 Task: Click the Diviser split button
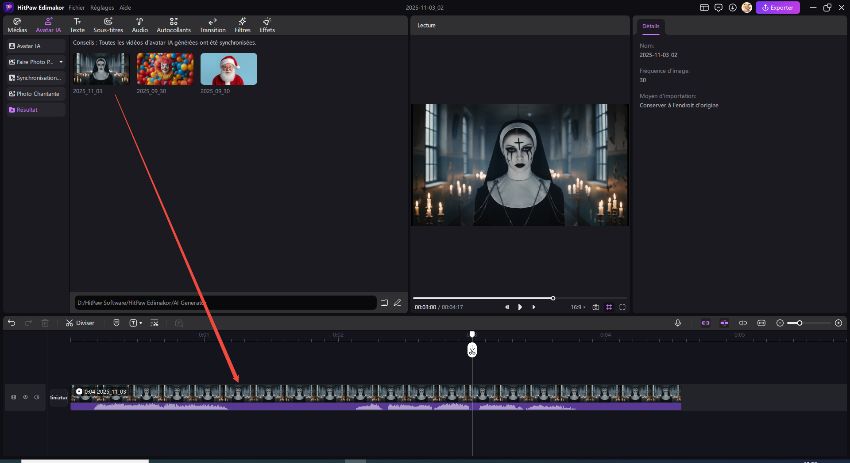(x=81, y=323)
